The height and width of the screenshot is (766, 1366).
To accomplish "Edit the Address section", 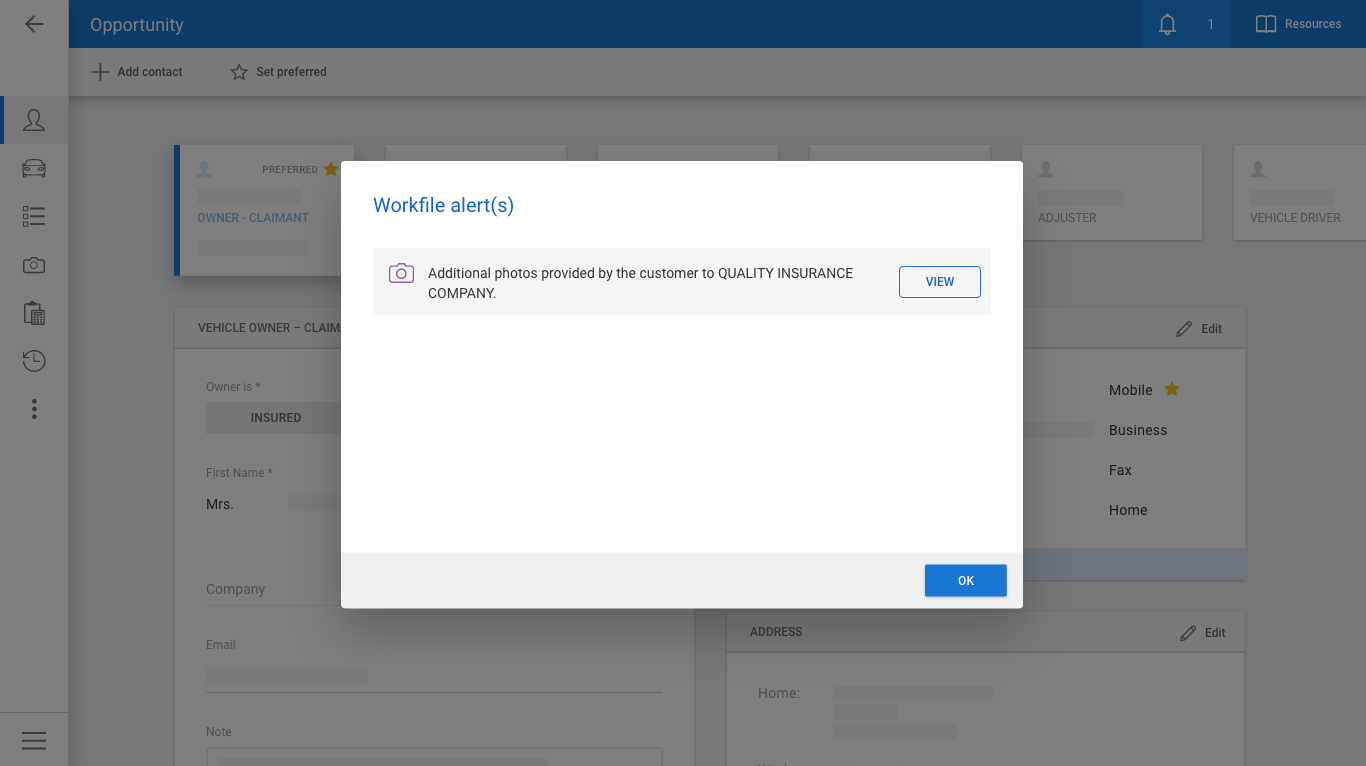I will (x=1202, y=633).
